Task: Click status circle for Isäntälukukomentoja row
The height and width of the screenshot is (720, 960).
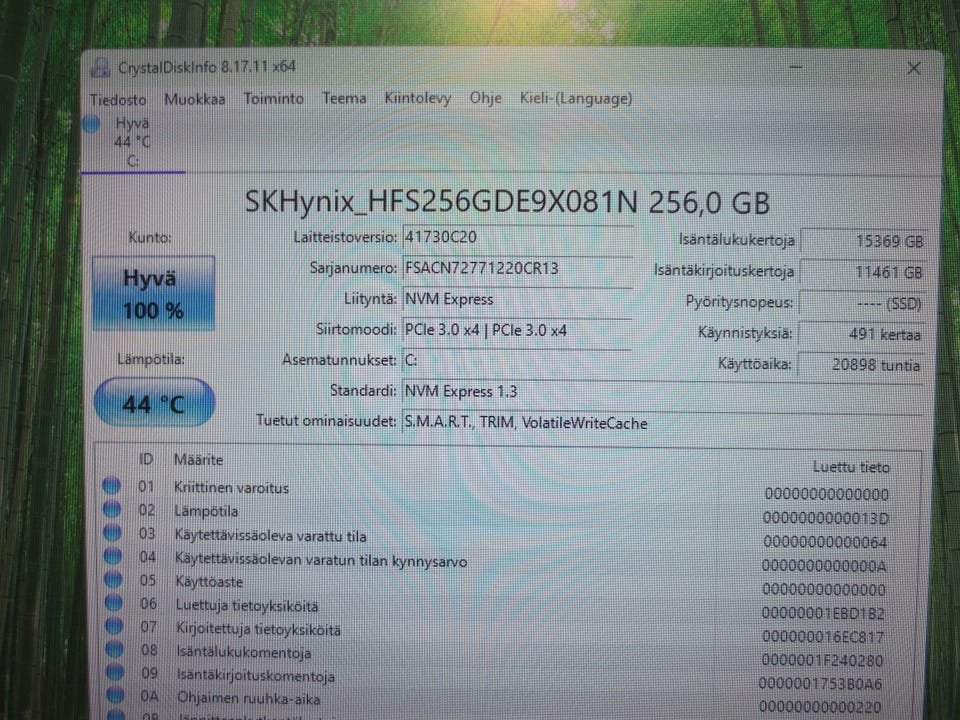Action: coord(114,649)
